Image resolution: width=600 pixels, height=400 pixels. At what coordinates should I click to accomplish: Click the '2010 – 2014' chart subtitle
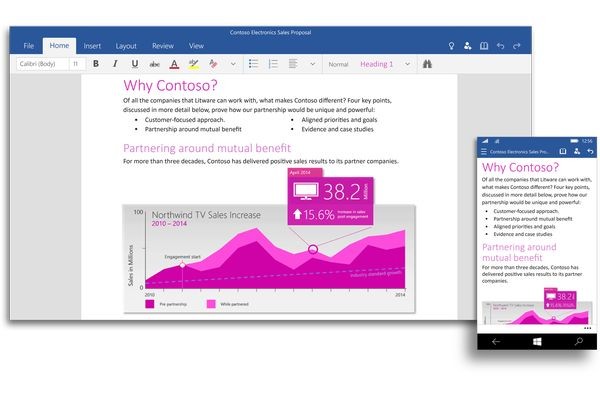[x=169, y=224]
